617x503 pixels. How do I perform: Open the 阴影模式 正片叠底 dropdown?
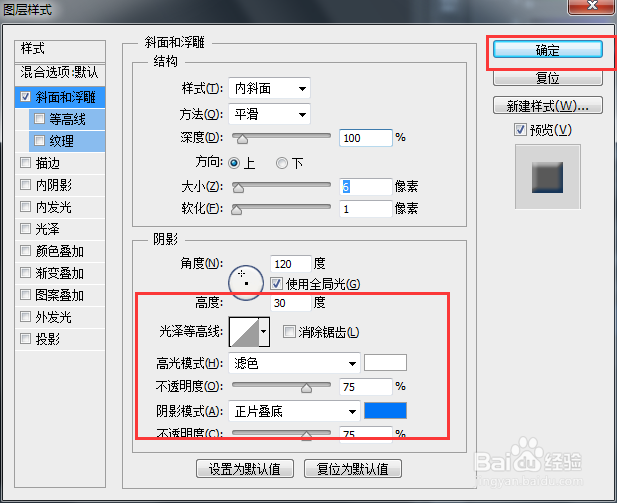[294, 411]
